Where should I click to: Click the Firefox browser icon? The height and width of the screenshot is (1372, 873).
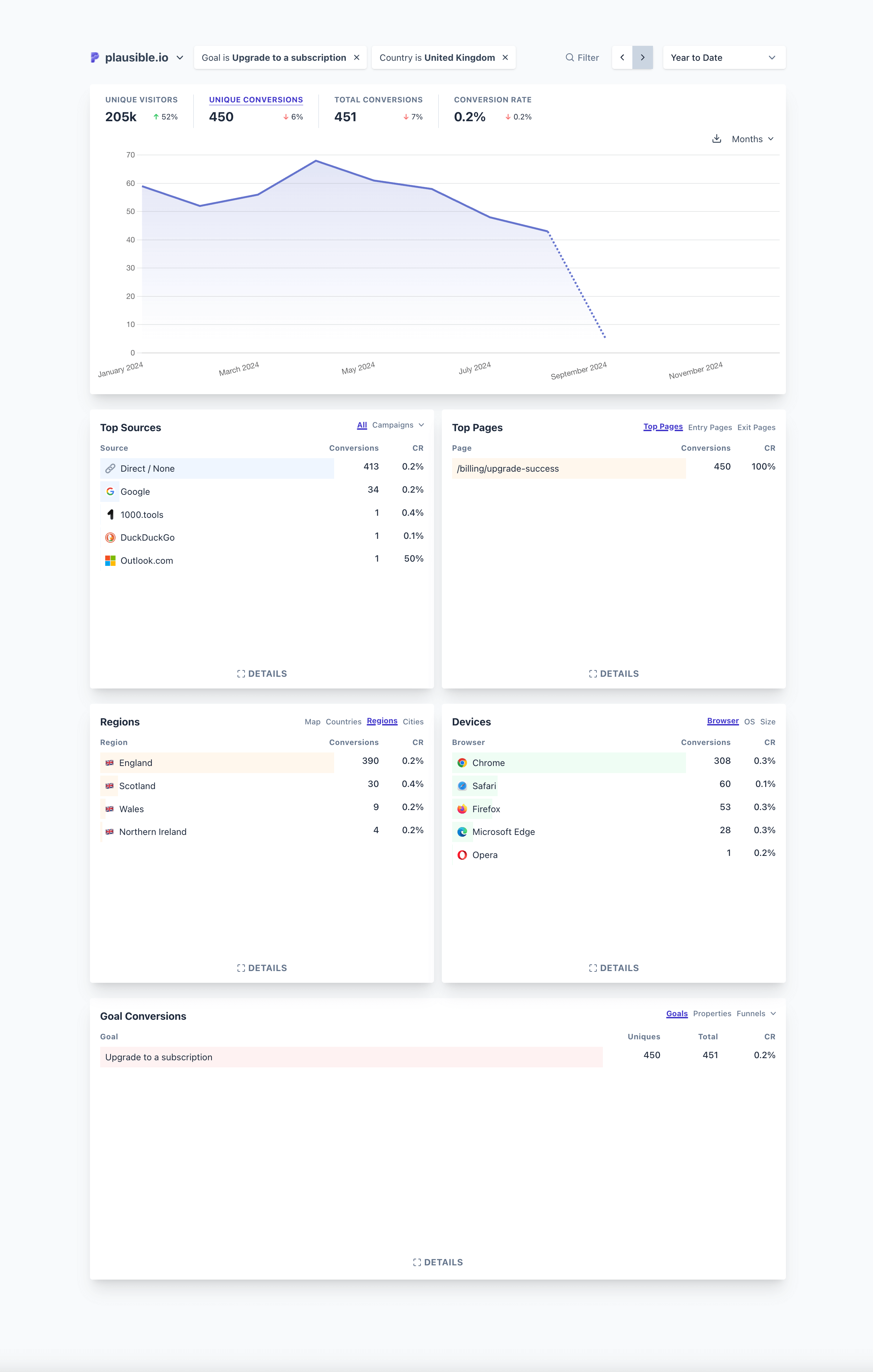click(462, 809)
